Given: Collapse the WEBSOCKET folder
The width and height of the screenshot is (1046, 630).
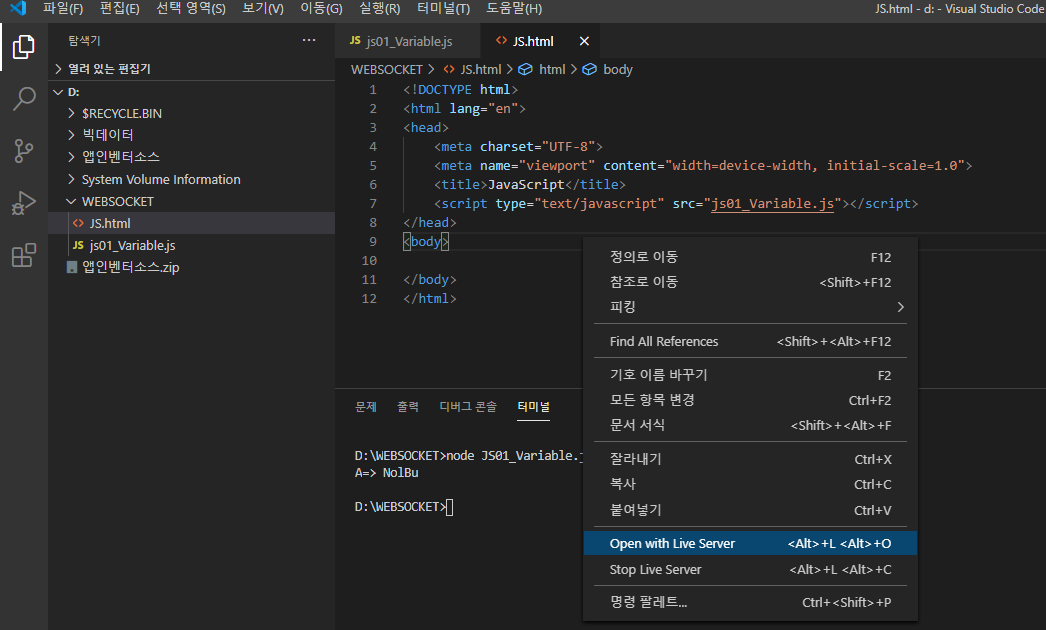Looking at the screenshot, I should pyautogui.click(x=71, y=202).
